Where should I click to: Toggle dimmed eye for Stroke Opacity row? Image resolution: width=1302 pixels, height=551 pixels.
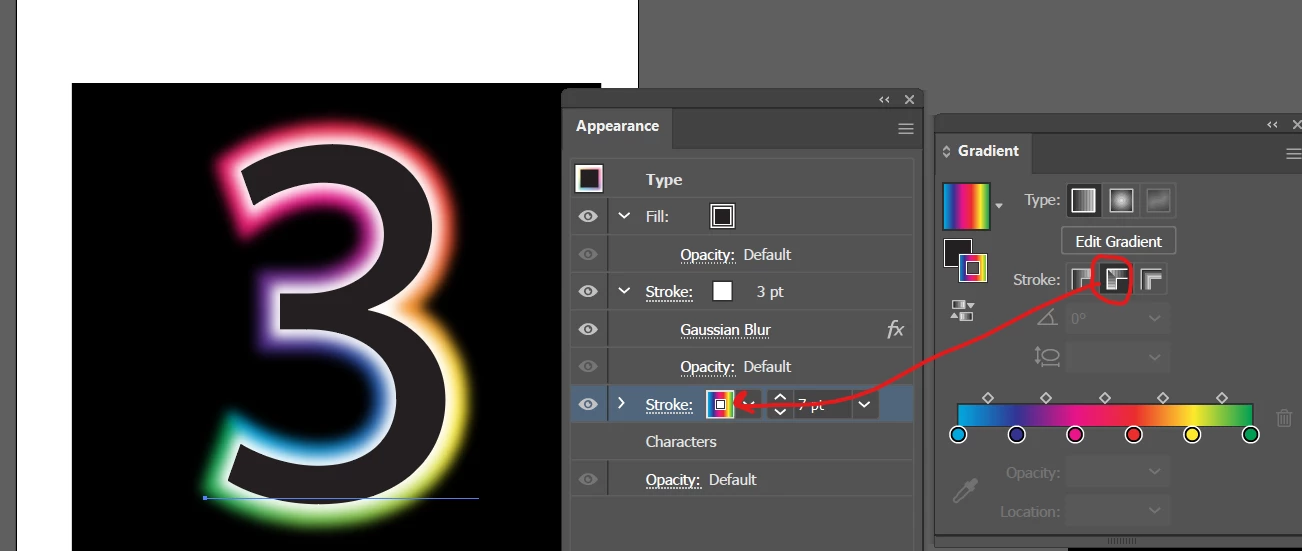(589, 366)
